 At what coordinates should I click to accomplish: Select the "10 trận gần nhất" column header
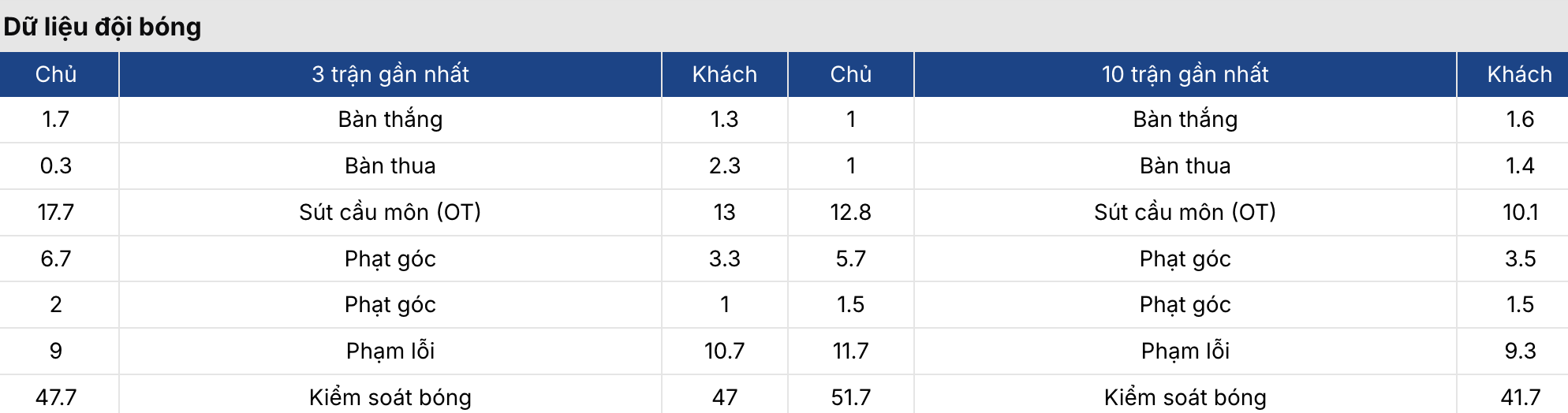pyautogui.click(x=1185, y=74)
